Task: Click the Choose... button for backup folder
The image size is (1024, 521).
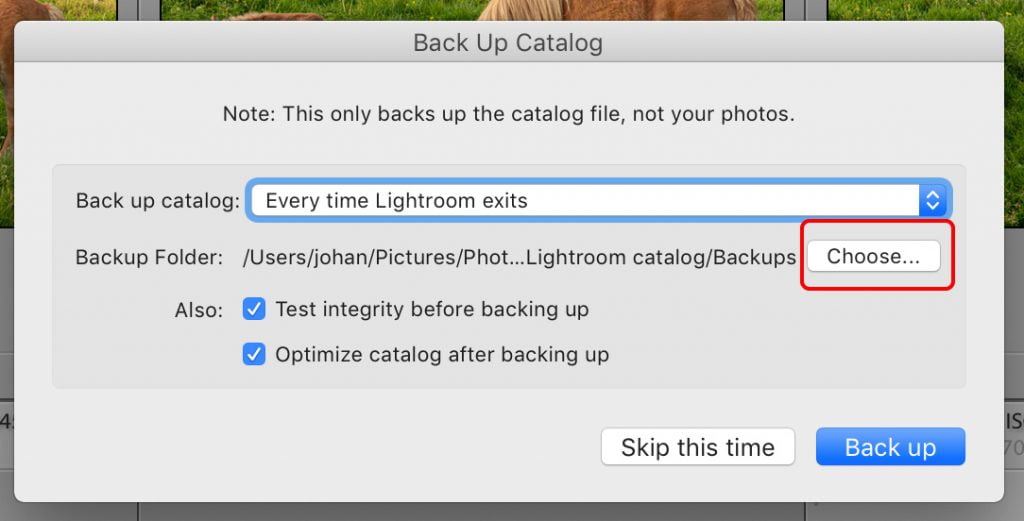Action: (874, 256)
